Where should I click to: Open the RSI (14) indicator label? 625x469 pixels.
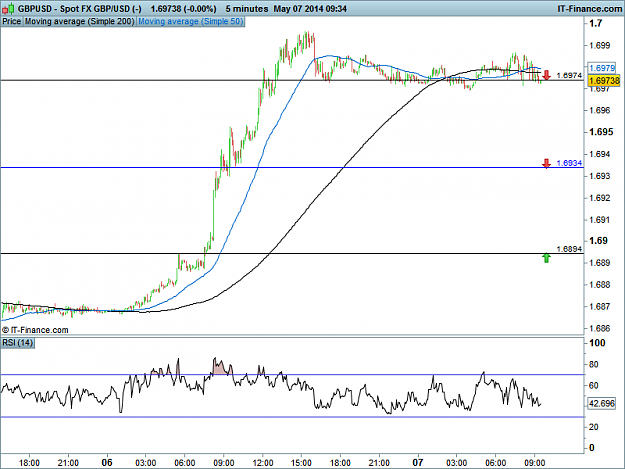click(x=18, y=343)
